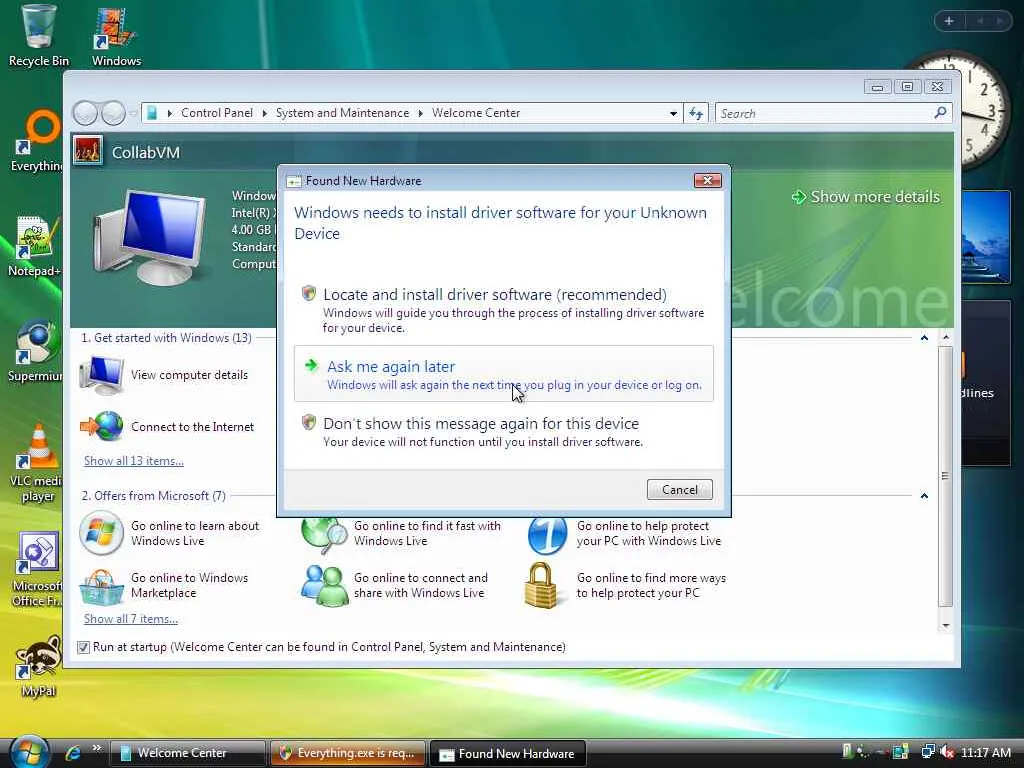The image size is (1024, 768).
Task: Launch MyPal browser shortcut
Action: coord(38,666)
